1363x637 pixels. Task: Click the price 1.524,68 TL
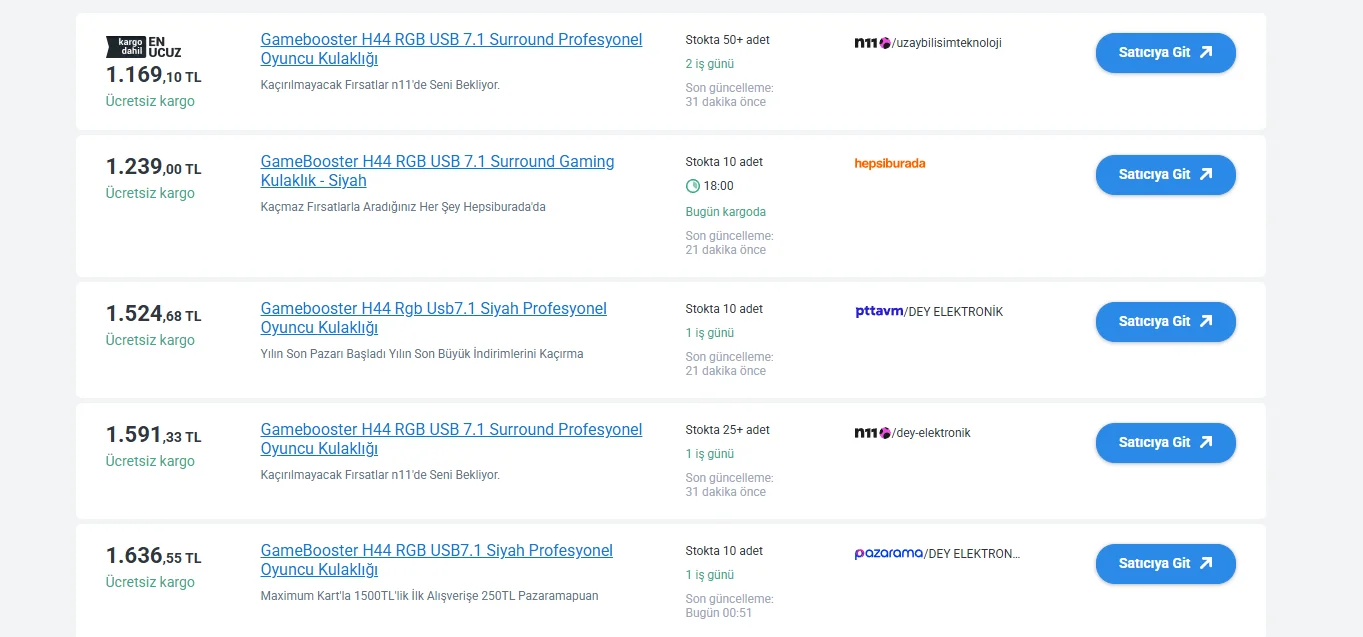point(153,314)
